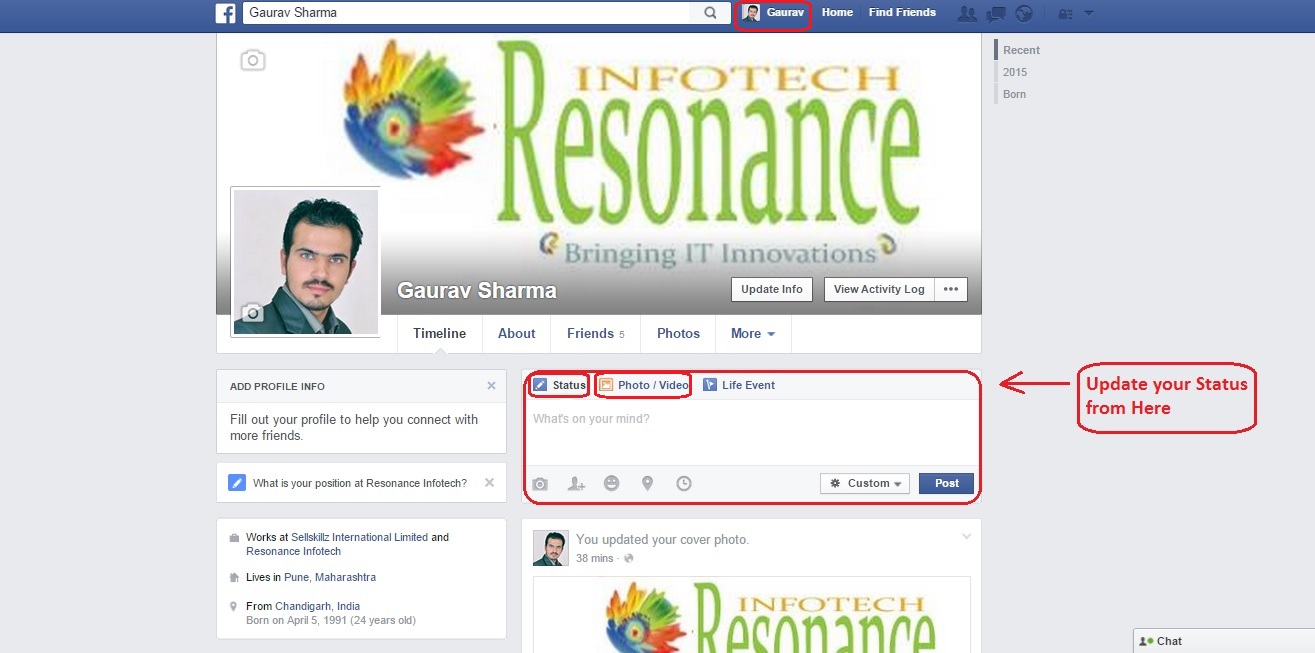Jump to 2015 in timeline navigator
The width and height of the screenshot is (1315, 653).
click(1015, 72)
